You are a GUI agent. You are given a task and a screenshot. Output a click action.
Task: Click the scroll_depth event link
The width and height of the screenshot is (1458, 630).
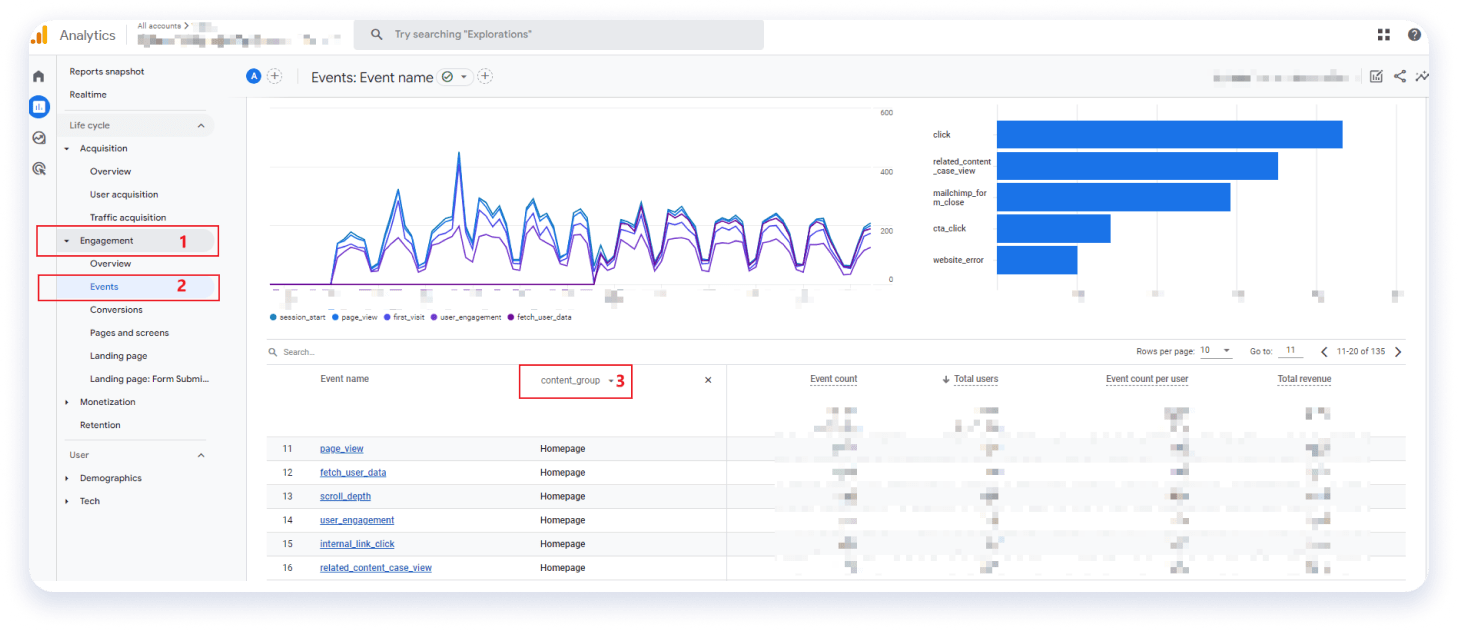pos(345,496)
